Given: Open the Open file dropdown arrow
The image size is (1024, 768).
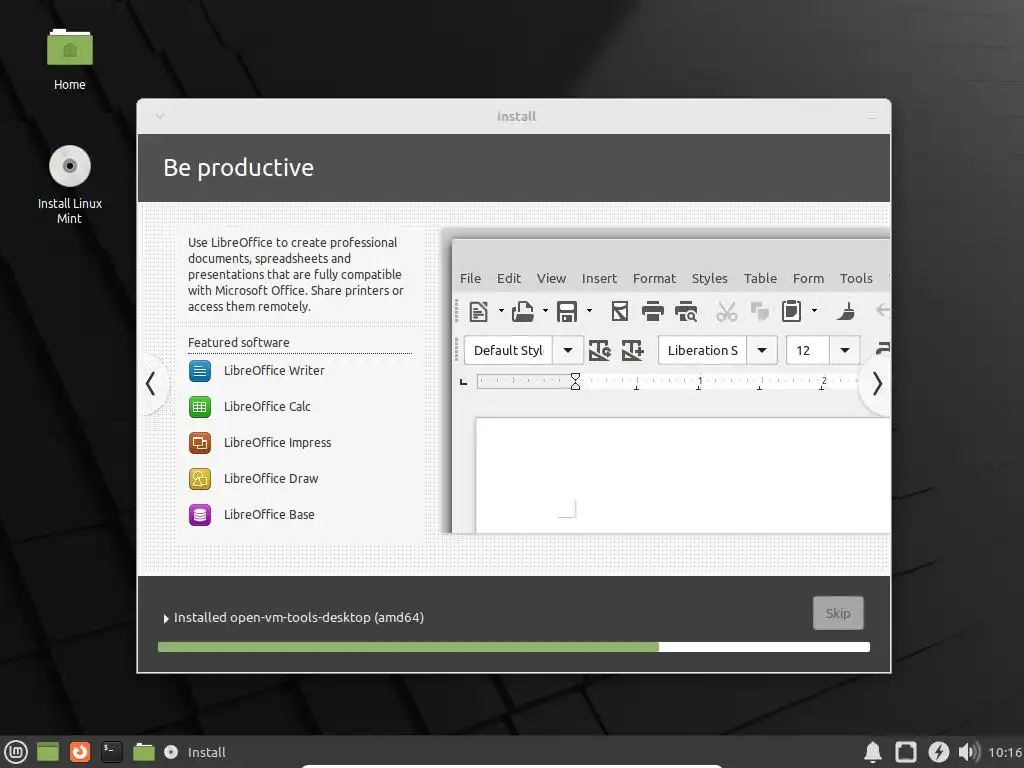Looking at the screenshot, I should [545, 312].
